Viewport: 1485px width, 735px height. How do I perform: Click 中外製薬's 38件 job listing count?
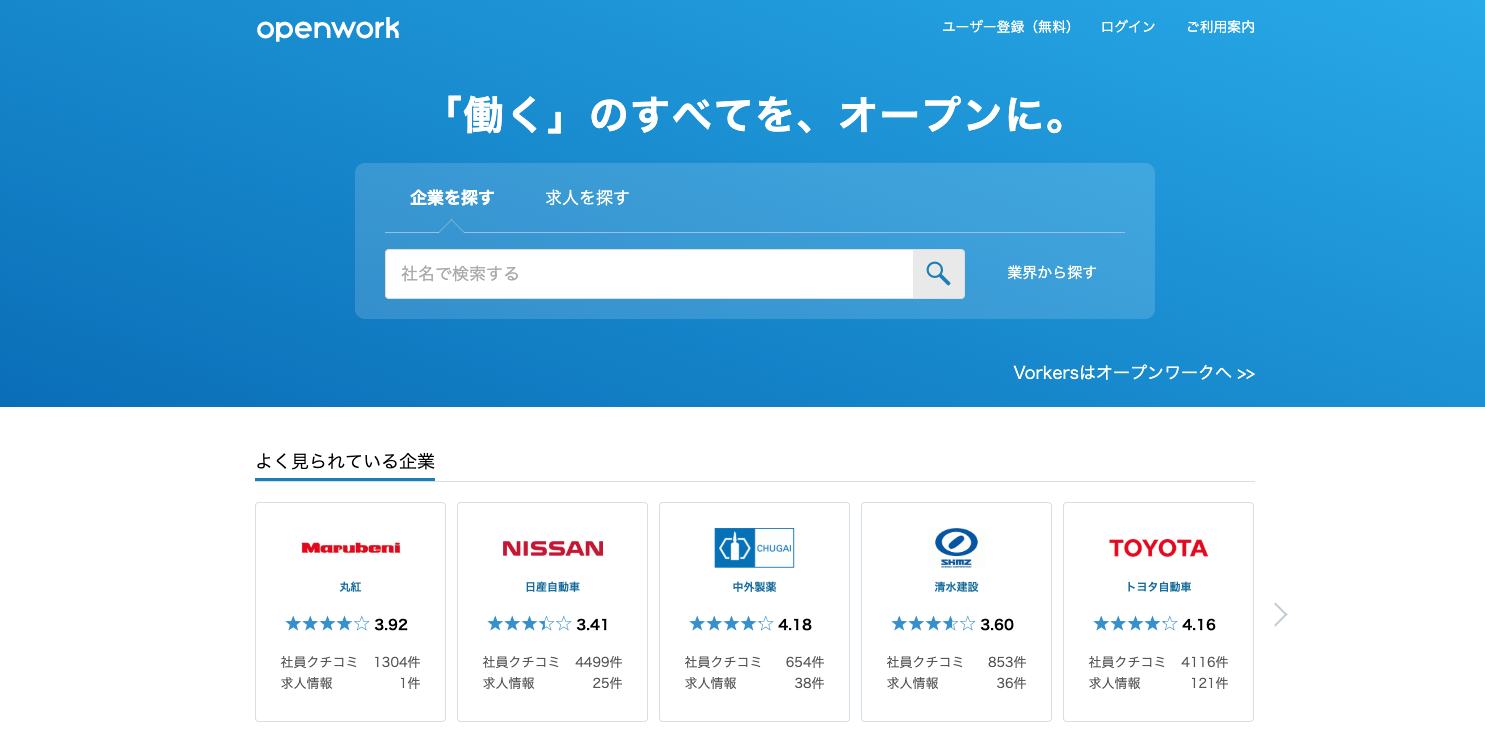(x=809, y=683)
